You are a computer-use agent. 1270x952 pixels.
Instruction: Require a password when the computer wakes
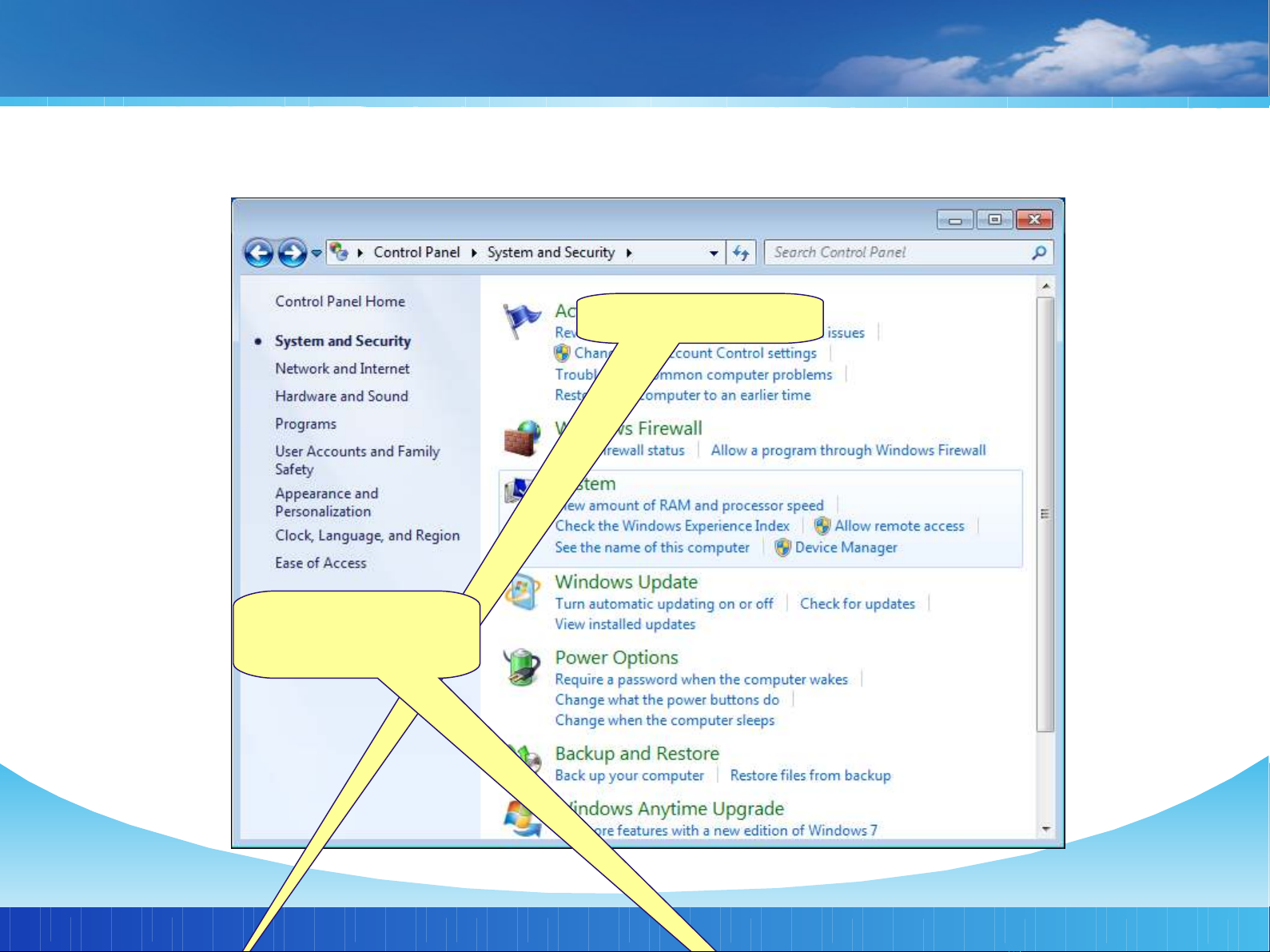point(702,679)
